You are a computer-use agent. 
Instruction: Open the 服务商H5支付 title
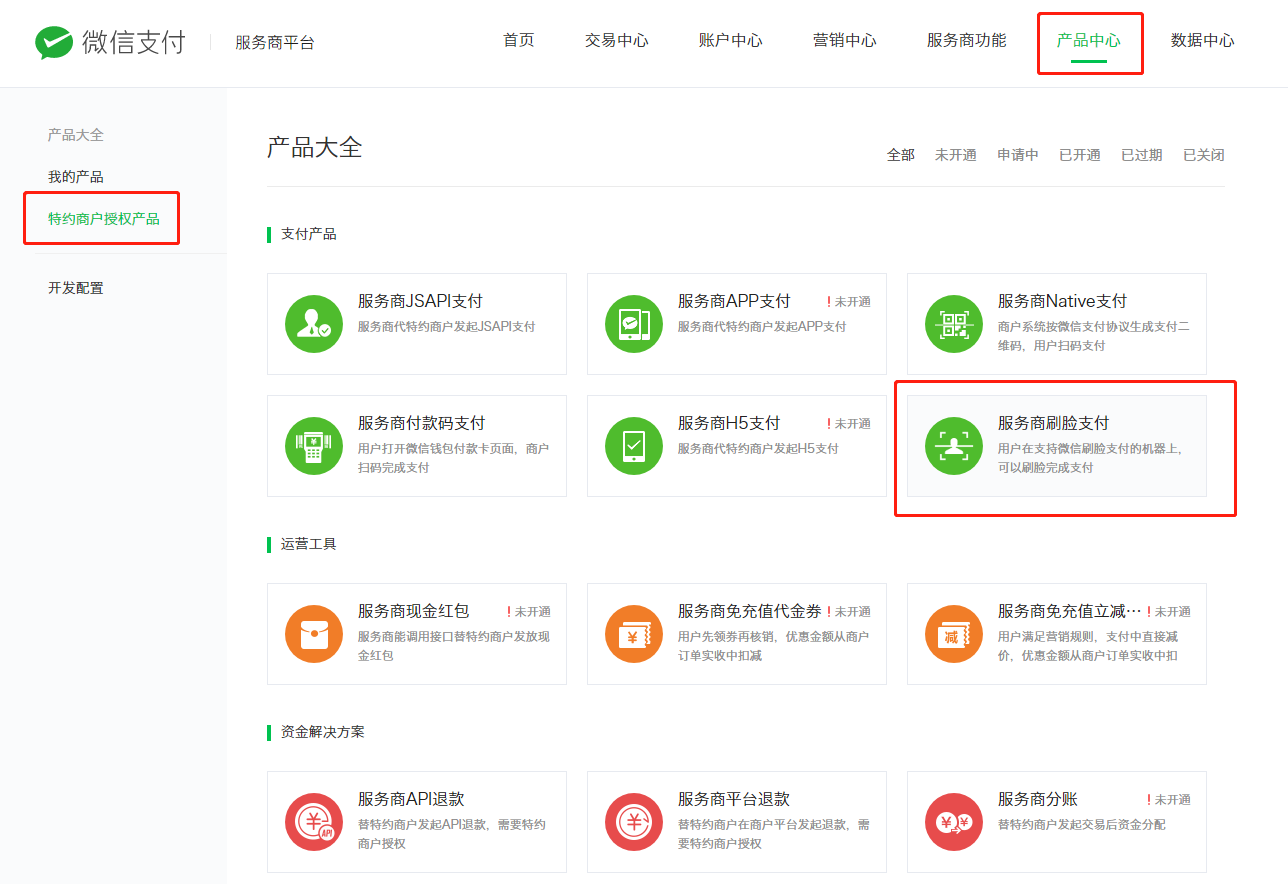(729, 423)
